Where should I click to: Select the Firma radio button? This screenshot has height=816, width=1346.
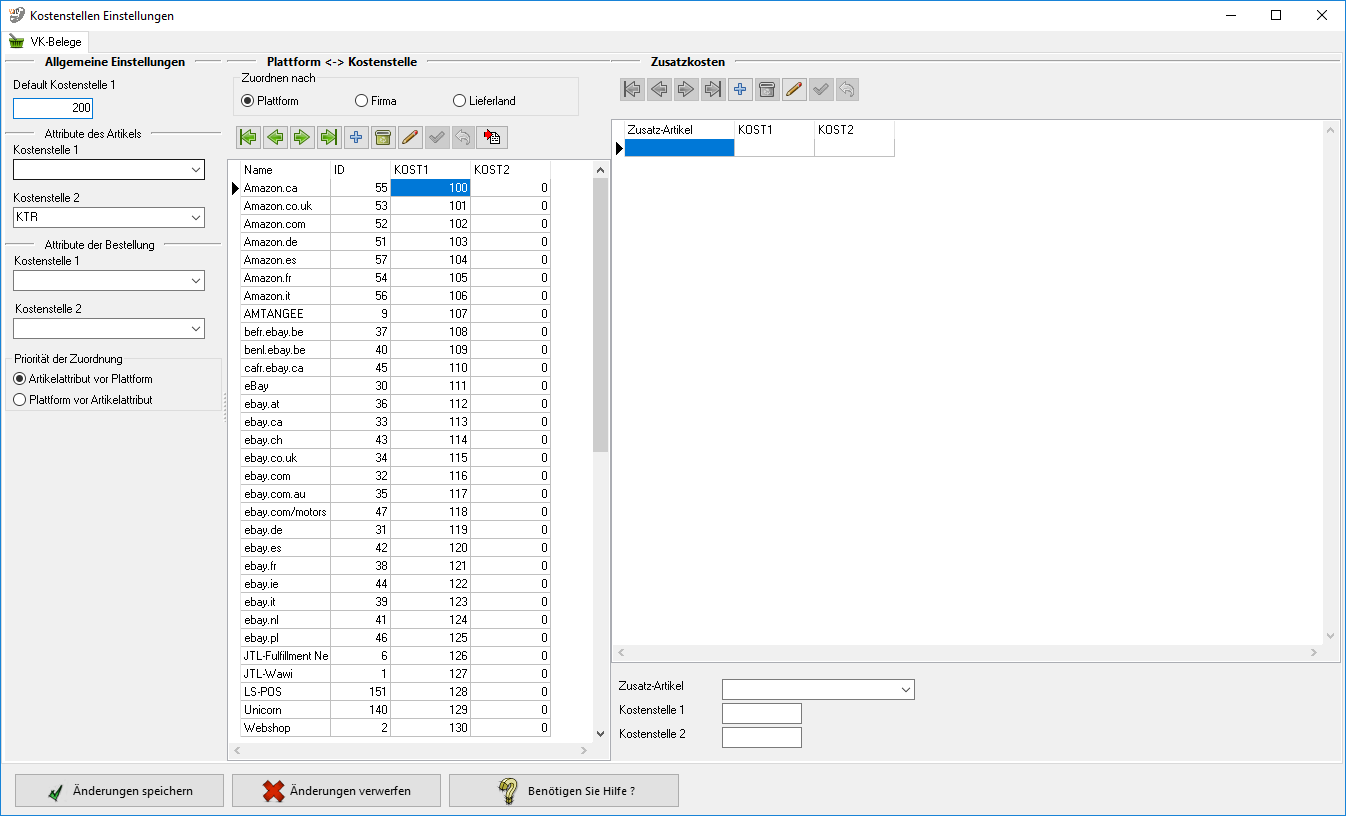click(x=362, y=101)
